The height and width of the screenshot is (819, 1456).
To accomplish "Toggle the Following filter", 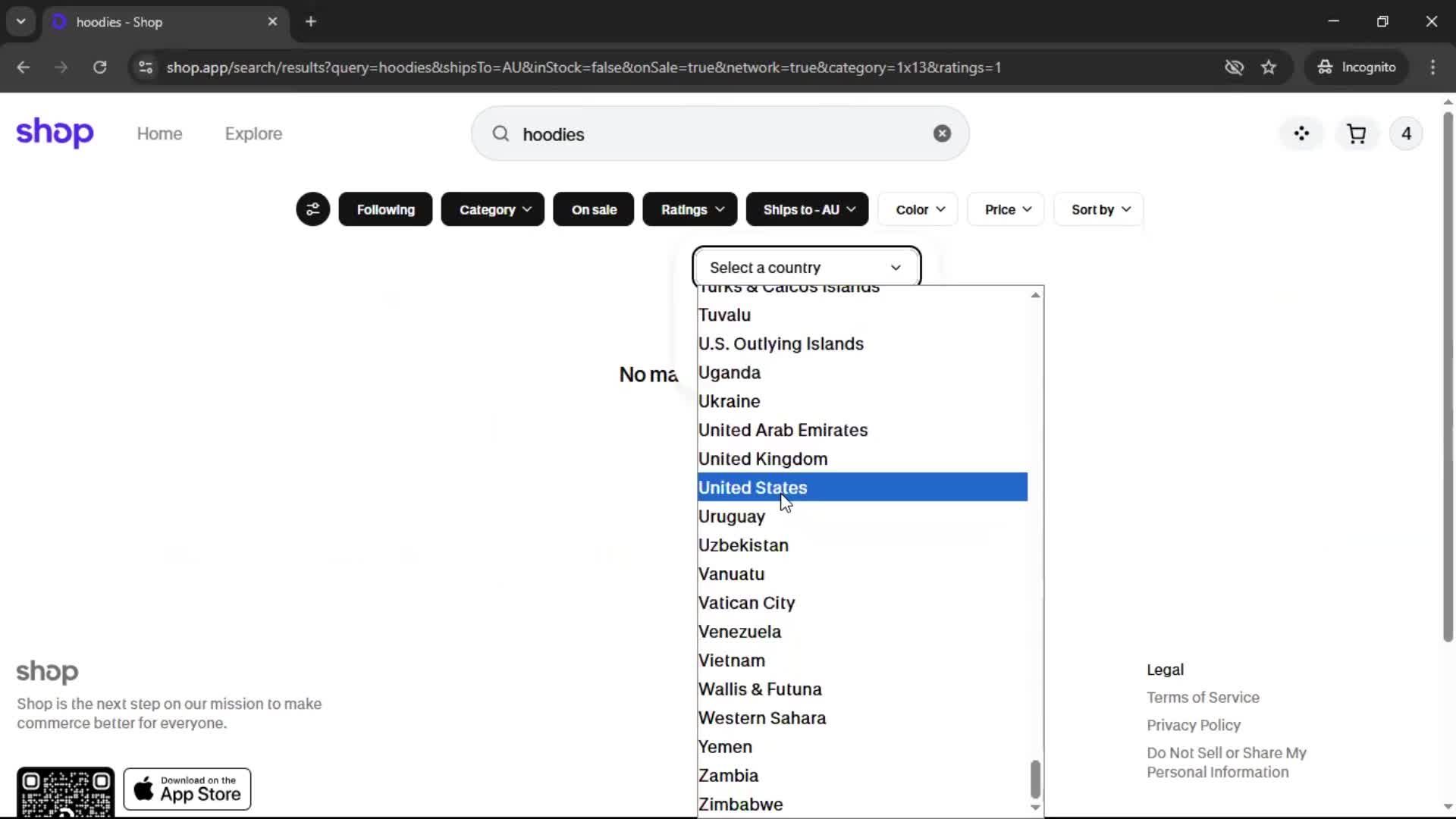I will click(x=385, y=209).
